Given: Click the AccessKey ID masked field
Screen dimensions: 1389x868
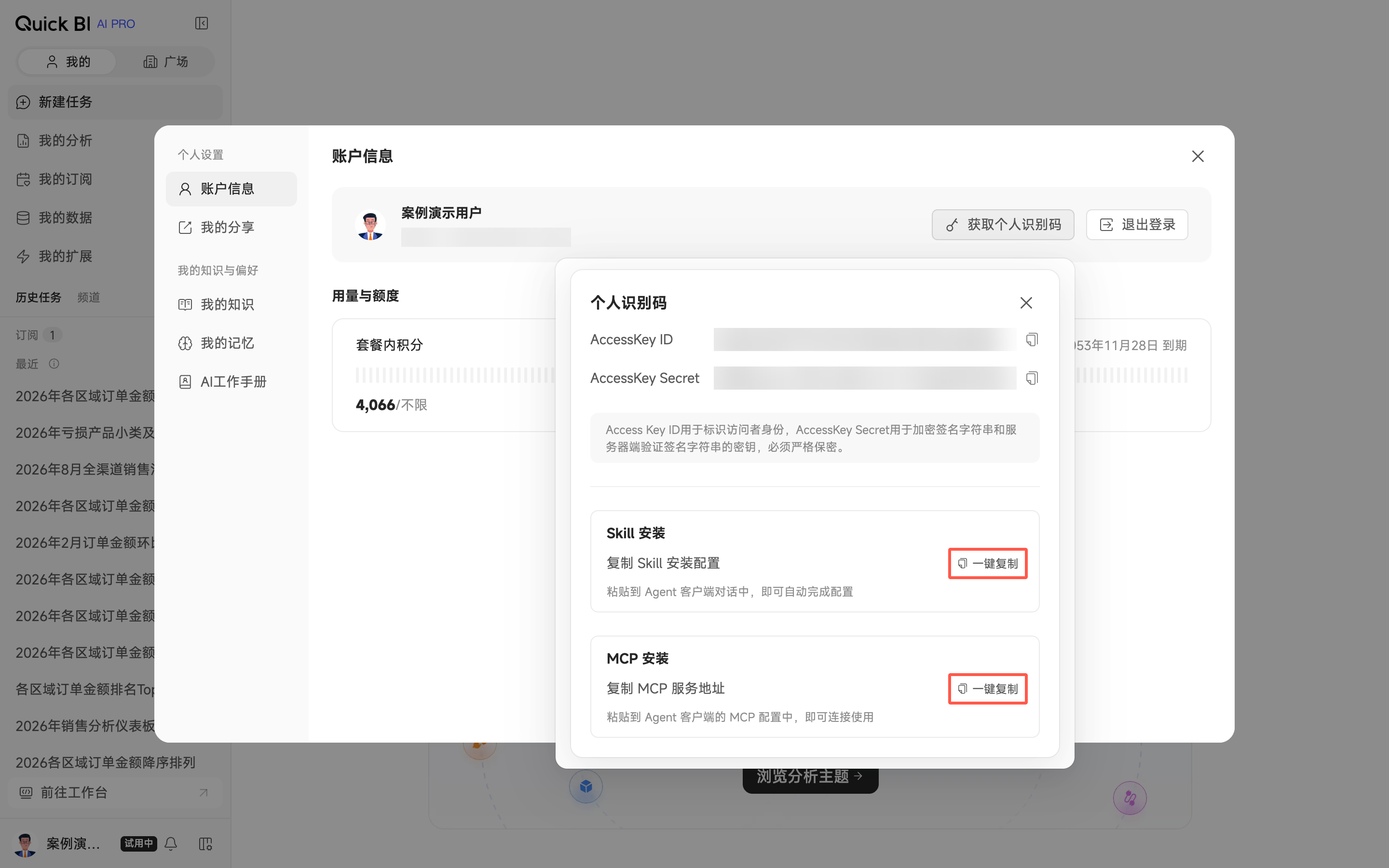Looking at the screenshot, I should (864, 339).
